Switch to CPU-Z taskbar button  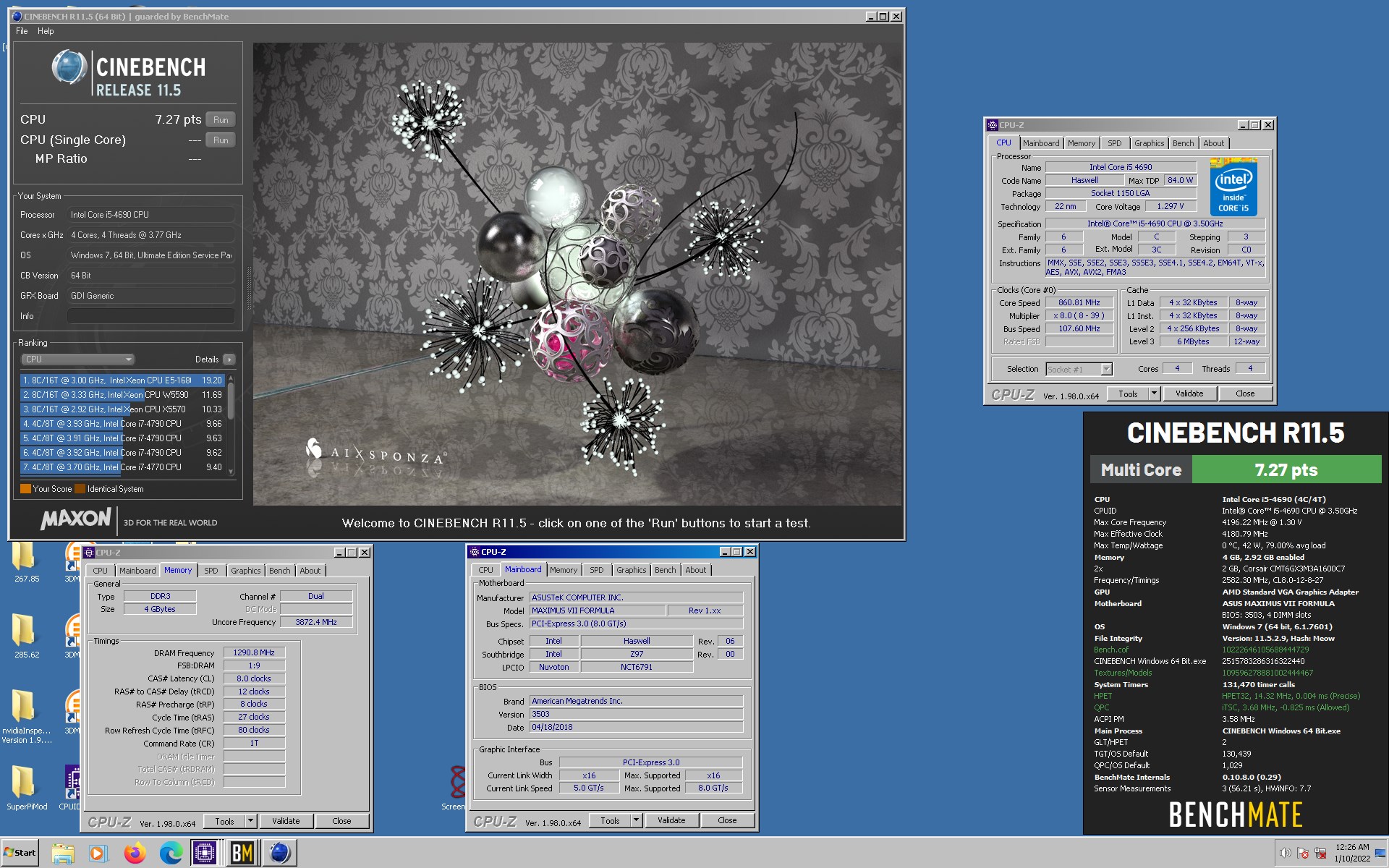[x=205, y=854]
